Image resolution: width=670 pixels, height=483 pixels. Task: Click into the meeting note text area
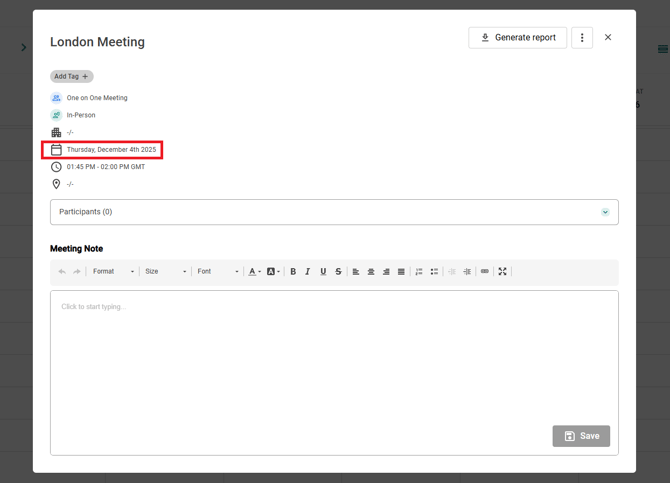click(x=334, y=373)
